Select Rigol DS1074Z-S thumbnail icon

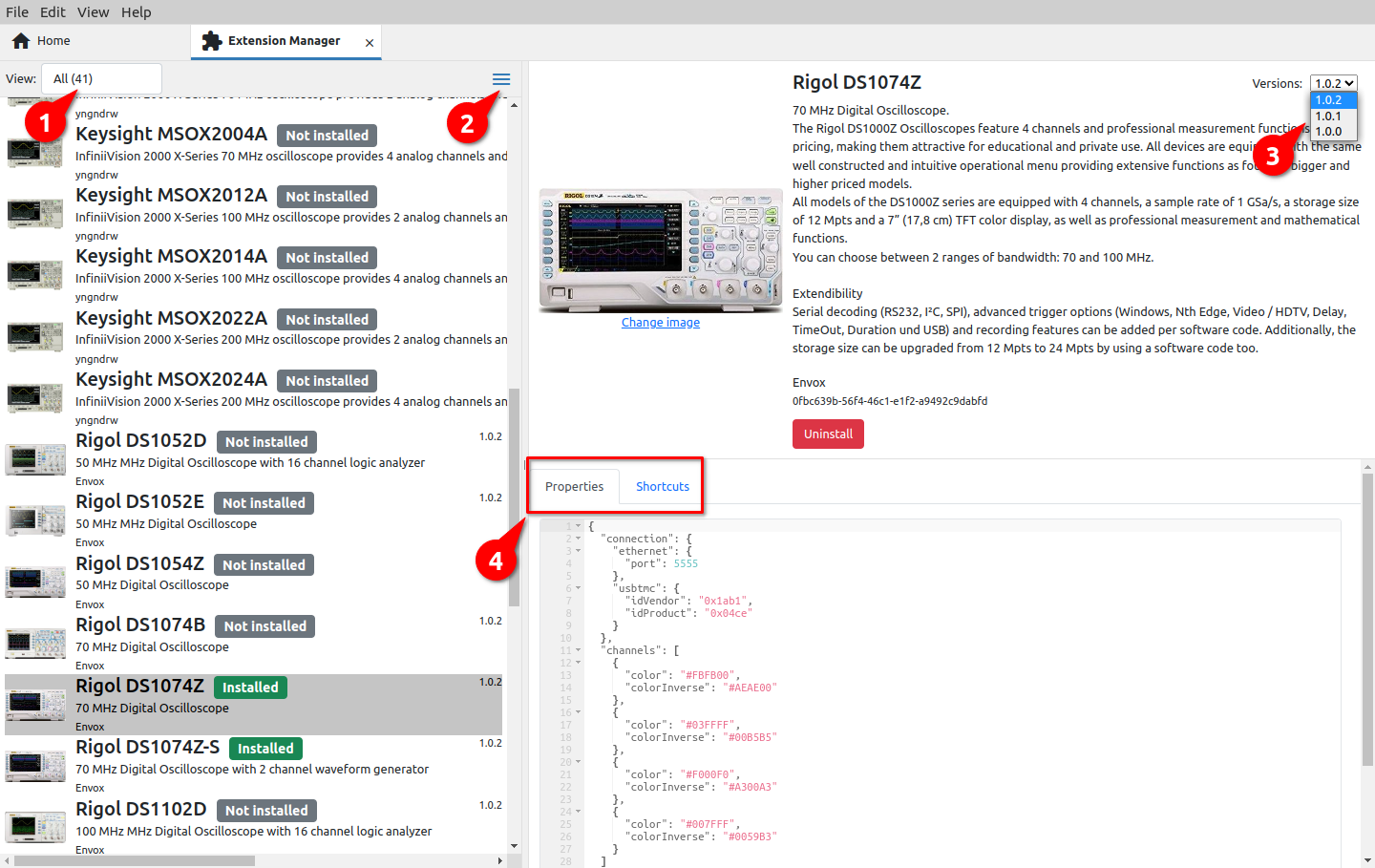tap(35, 766)
